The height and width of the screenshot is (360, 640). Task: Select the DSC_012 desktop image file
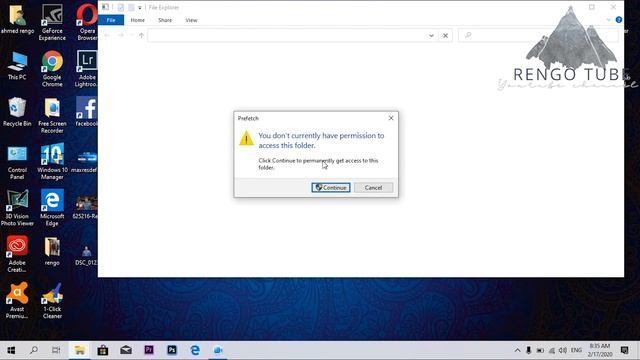86,256
